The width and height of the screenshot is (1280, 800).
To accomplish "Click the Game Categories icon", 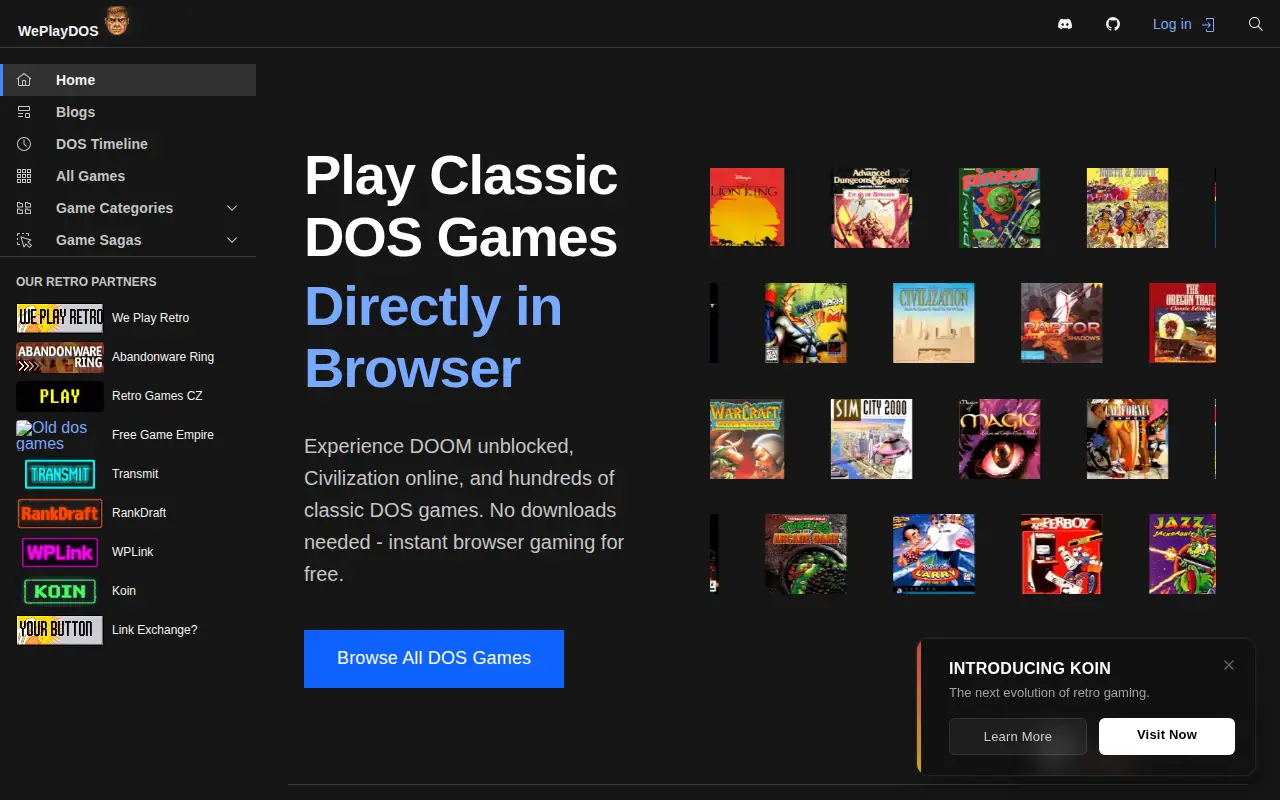I will pos(24,208).
